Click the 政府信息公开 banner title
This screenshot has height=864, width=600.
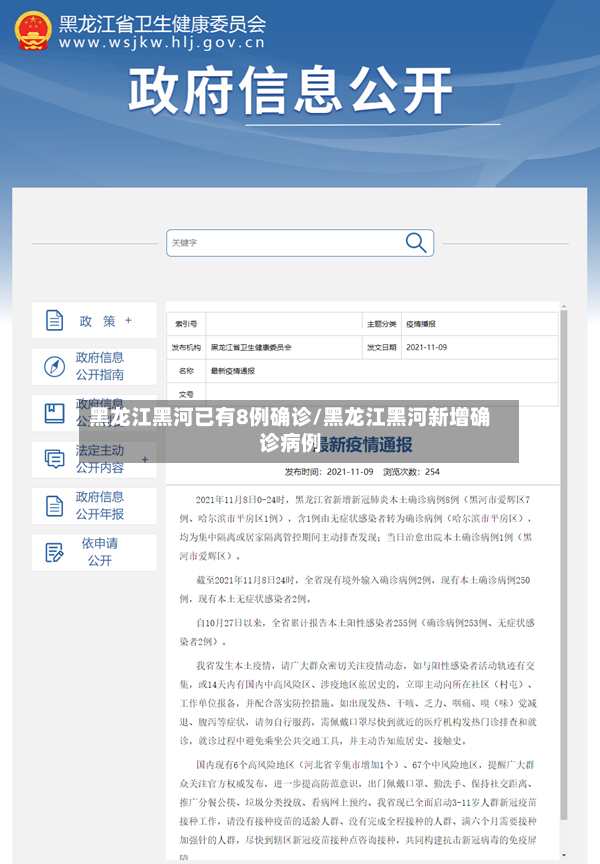click(290, 91)
